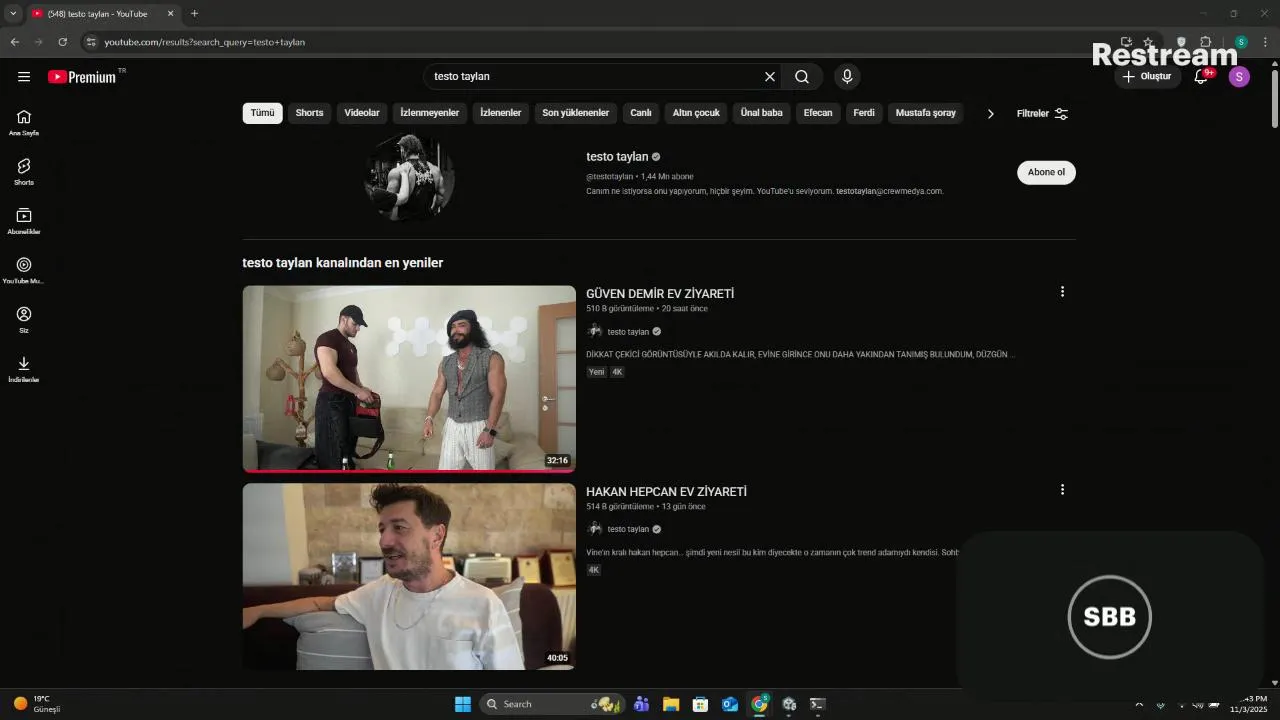
Task: Click the browser address bar URL
Action: pyautogui.click(x=205, y=42)
